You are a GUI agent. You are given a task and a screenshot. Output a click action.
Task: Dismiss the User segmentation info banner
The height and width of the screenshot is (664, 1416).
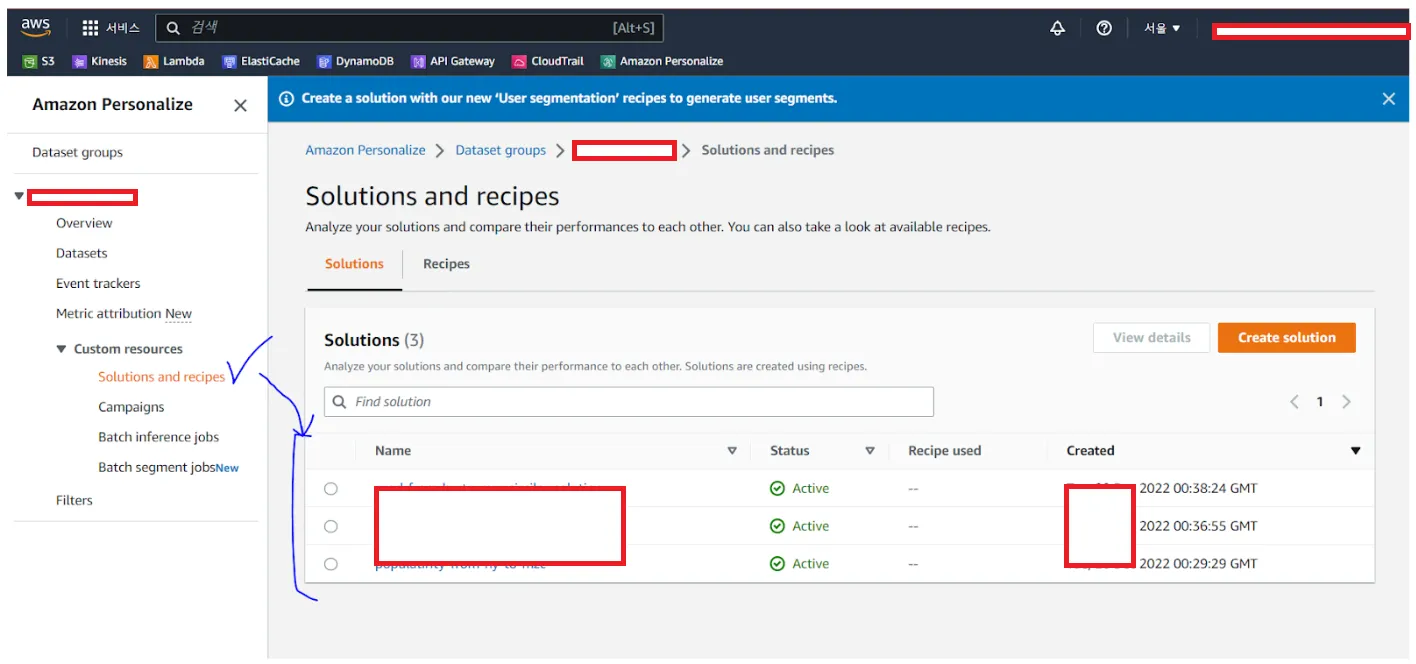click(x=1388, y=99)
